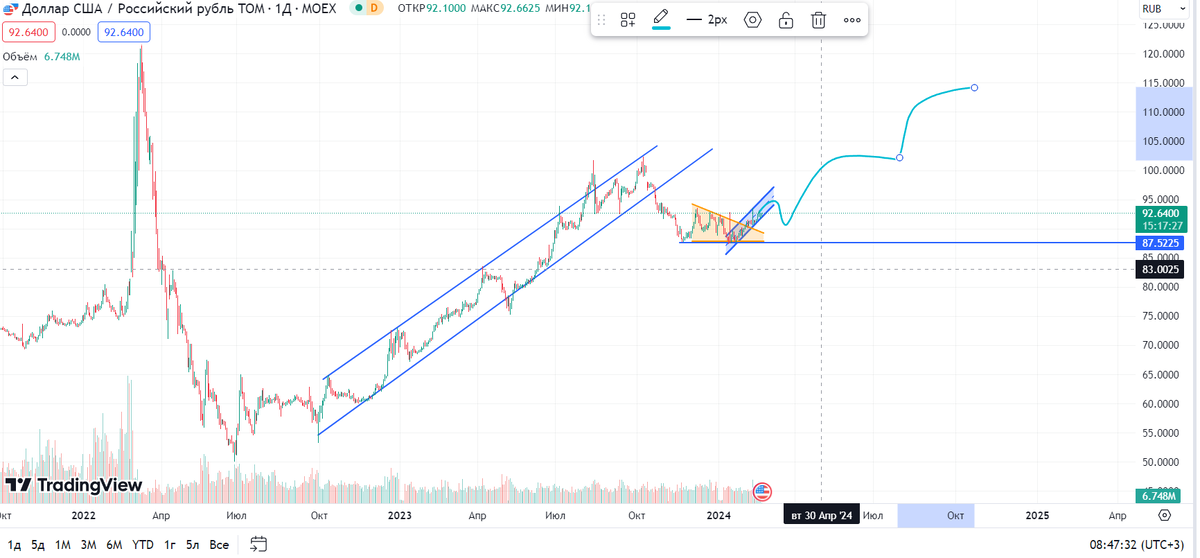This screenshot has width=1200, height=558.
Task: Click the вт 30 Апр '24 date label
Action: click(x=821, y=516)
